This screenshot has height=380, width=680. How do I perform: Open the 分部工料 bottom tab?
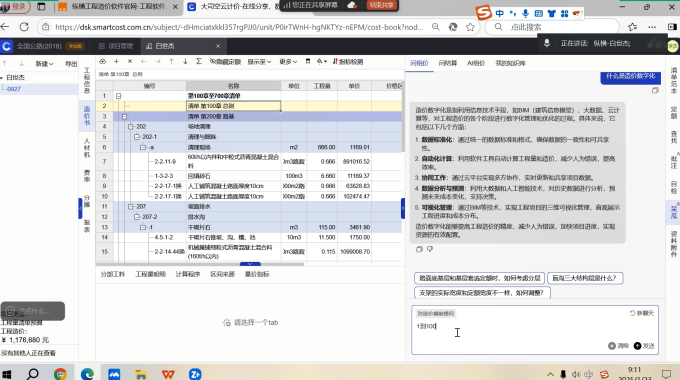[x=113, y=274]
